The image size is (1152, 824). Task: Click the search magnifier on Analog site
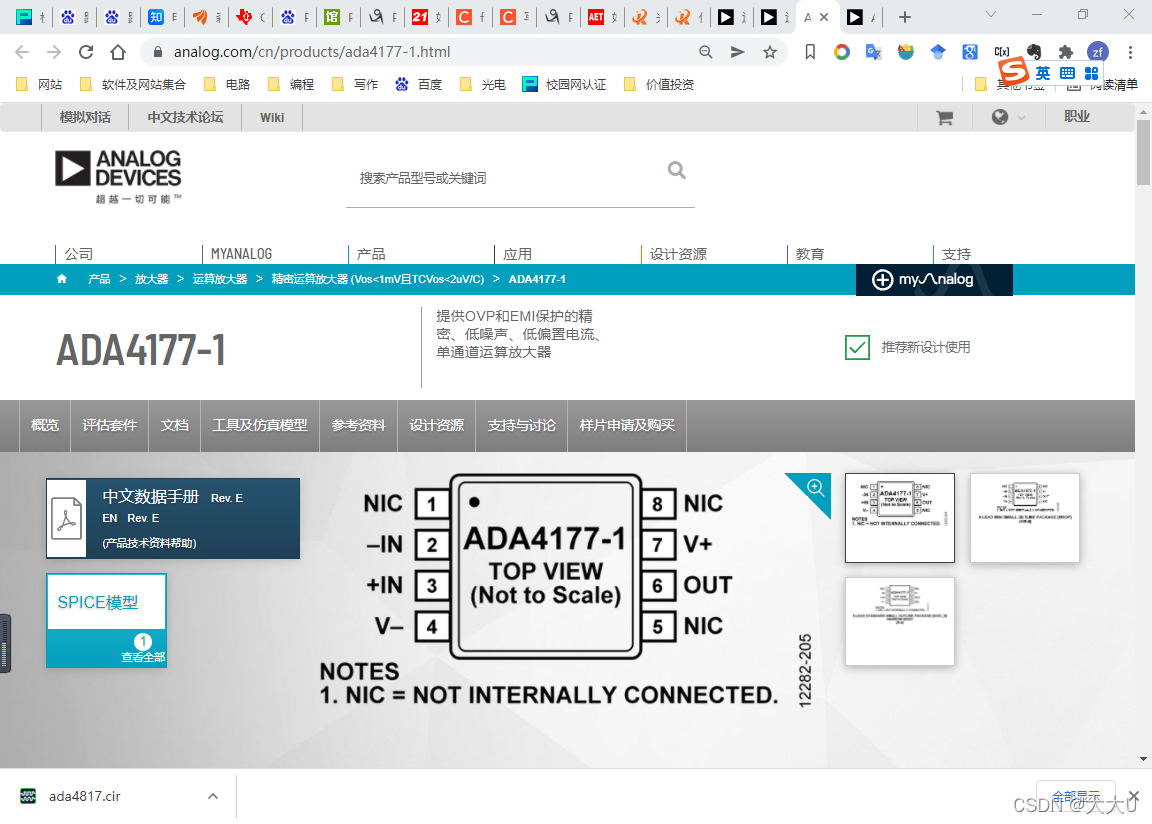(x=677, y=170)
